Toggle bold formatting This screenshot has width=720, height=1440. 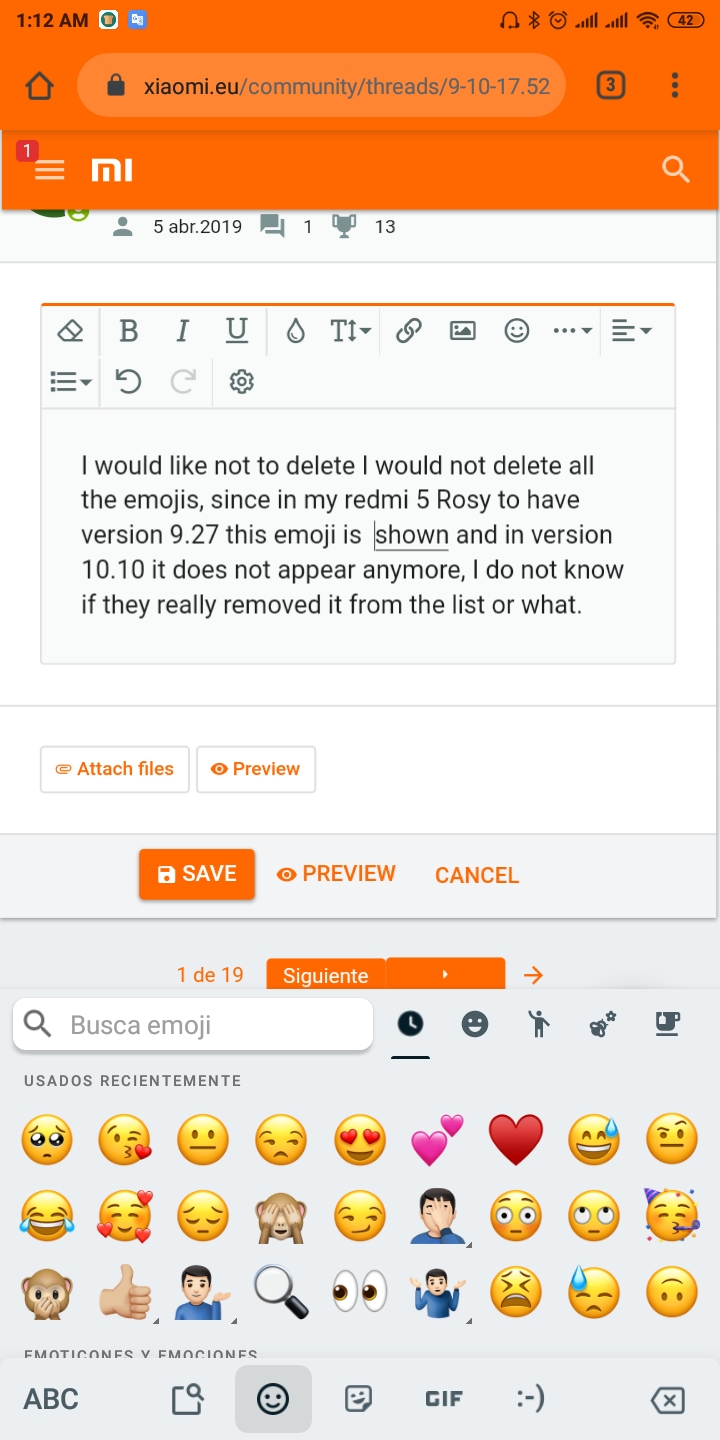tap(128, 331)
